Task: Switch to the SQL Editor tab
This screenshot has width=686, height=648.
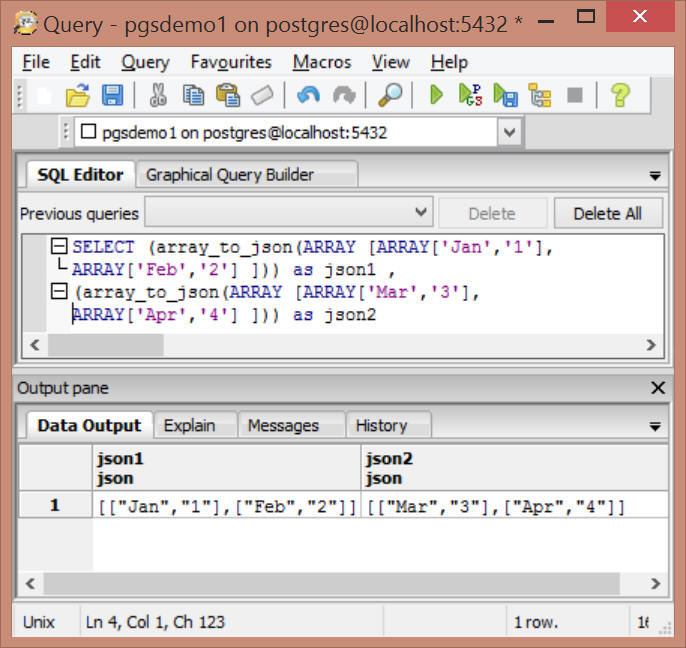Action: (80, 175)
